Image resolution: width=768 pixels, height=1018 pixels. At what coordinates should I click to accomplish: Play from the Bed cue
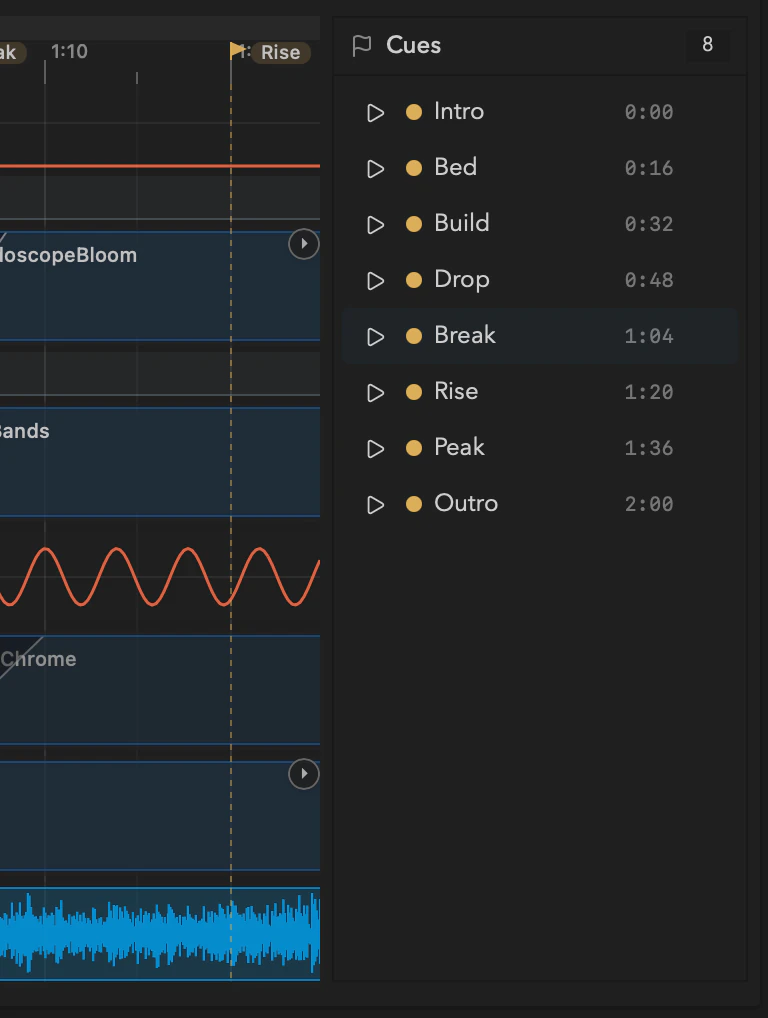[375, 169]
